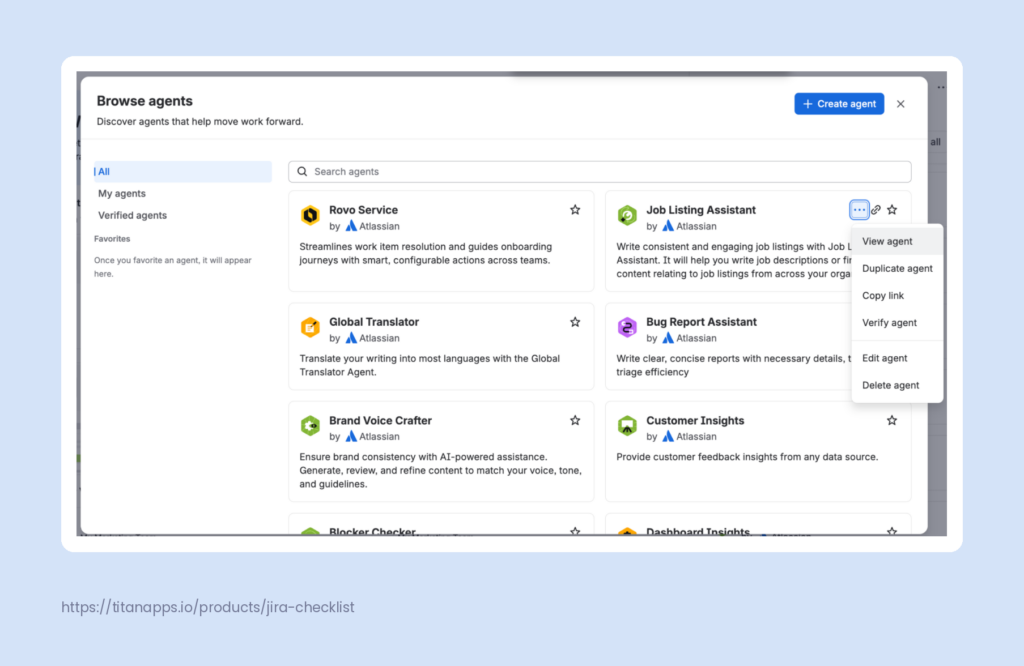Screen dimensions: 1024x666
Task: Open the Job Listing Assistant title
Action: pos(701,210)
